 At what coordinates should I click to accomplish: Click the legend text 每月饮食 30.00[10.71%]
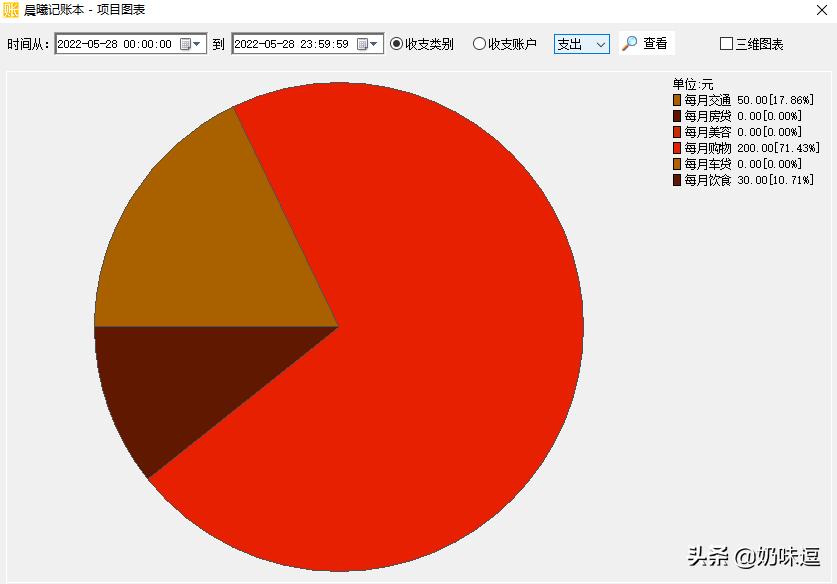749,180
